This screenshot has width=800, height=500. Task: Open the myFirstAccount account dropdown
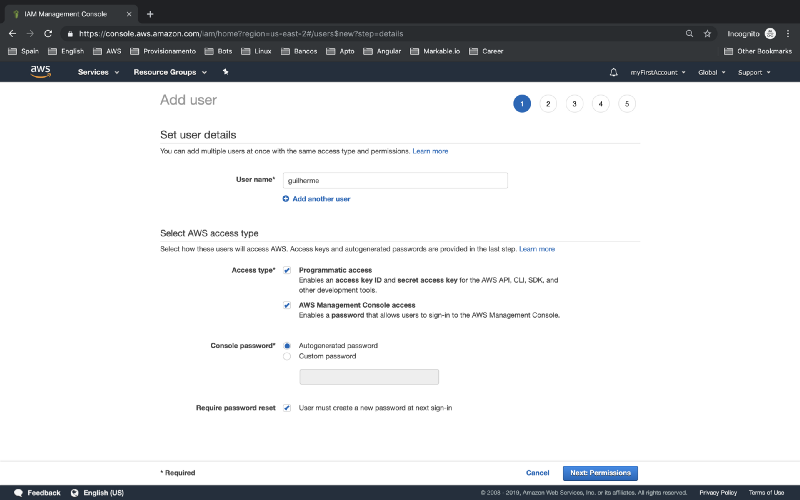(658, 72)
